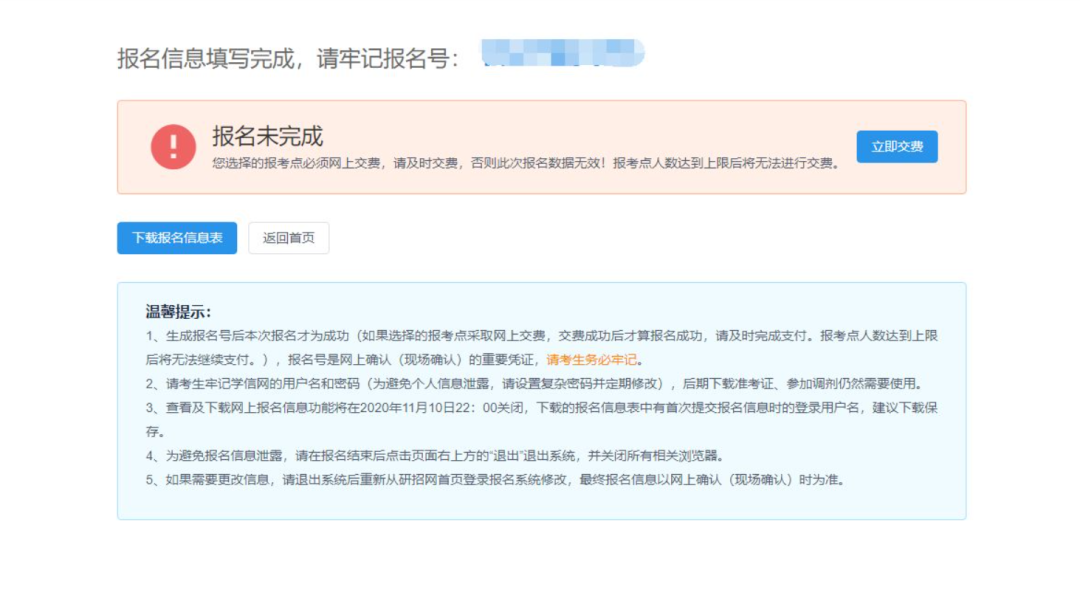This screenshot has width=1080, height=590.
Task: Go back with 返回首页 button
Action: pos(288,238)
